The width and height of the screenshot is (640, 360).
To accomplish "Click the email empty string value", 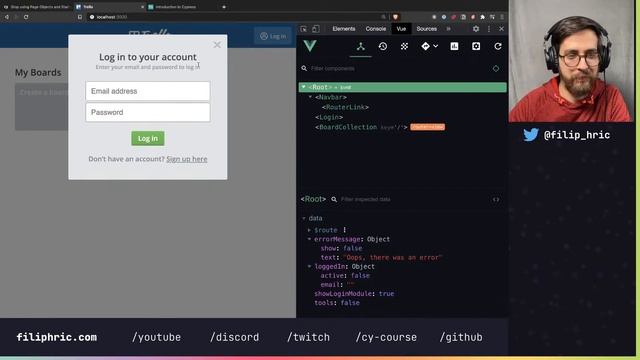I will tap(350, 284).
